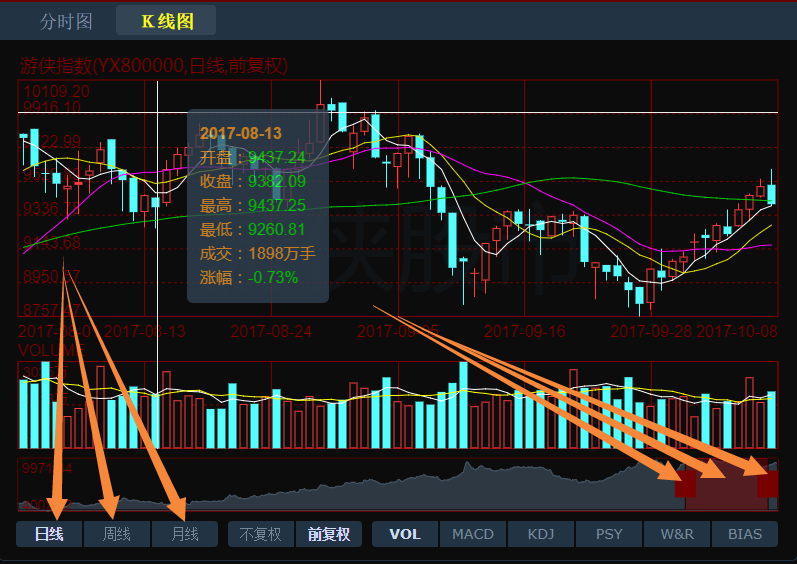Show the PSY indicator
This screenshot has height=564, width=797.
(609, 534)
